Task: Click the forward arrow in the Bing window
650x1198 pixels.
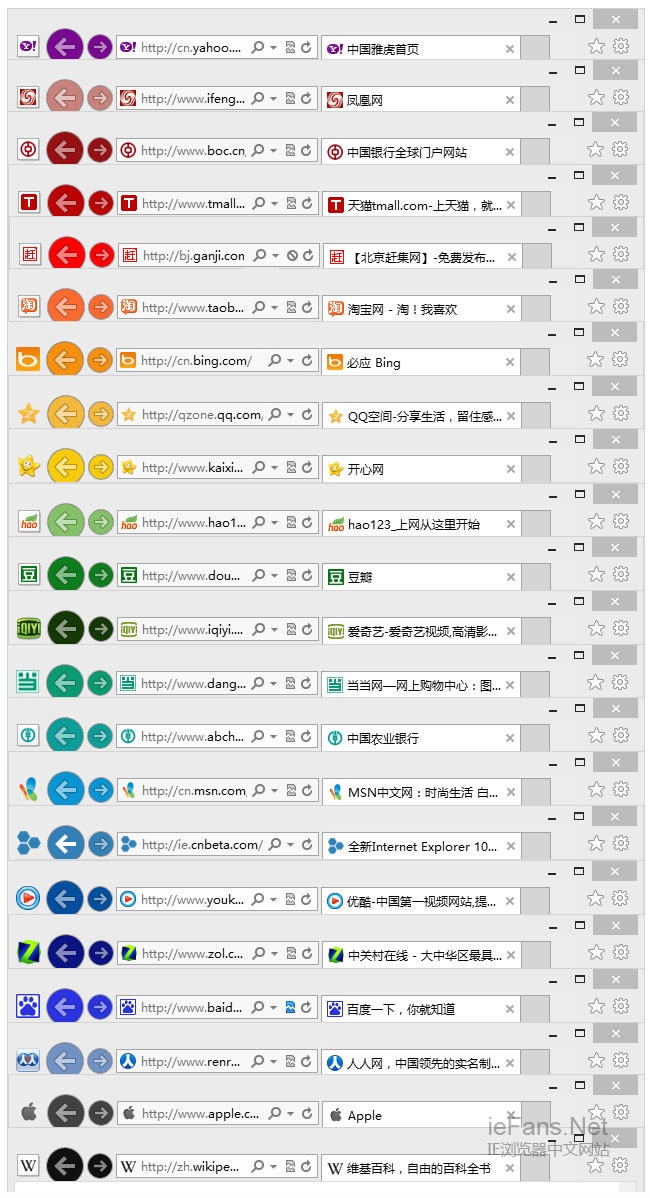Action: click(x=99, y=360)
